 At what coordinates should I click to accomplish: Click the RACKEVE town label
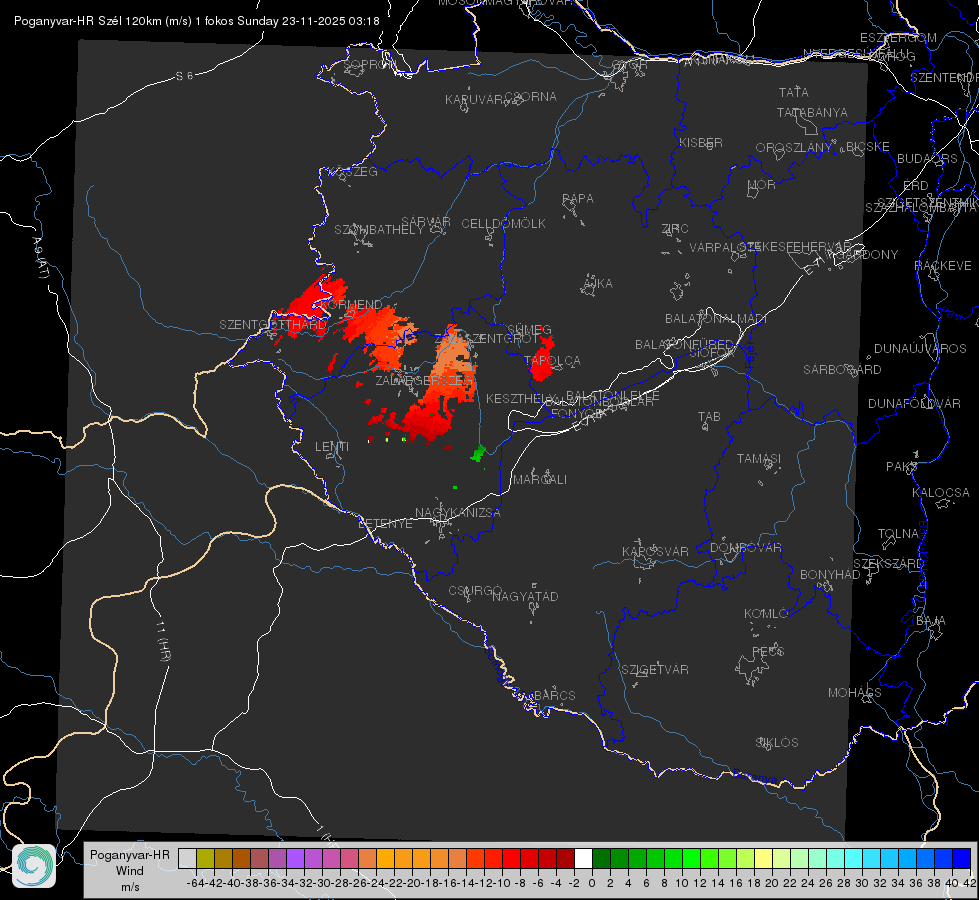click(x=943, y=266)
